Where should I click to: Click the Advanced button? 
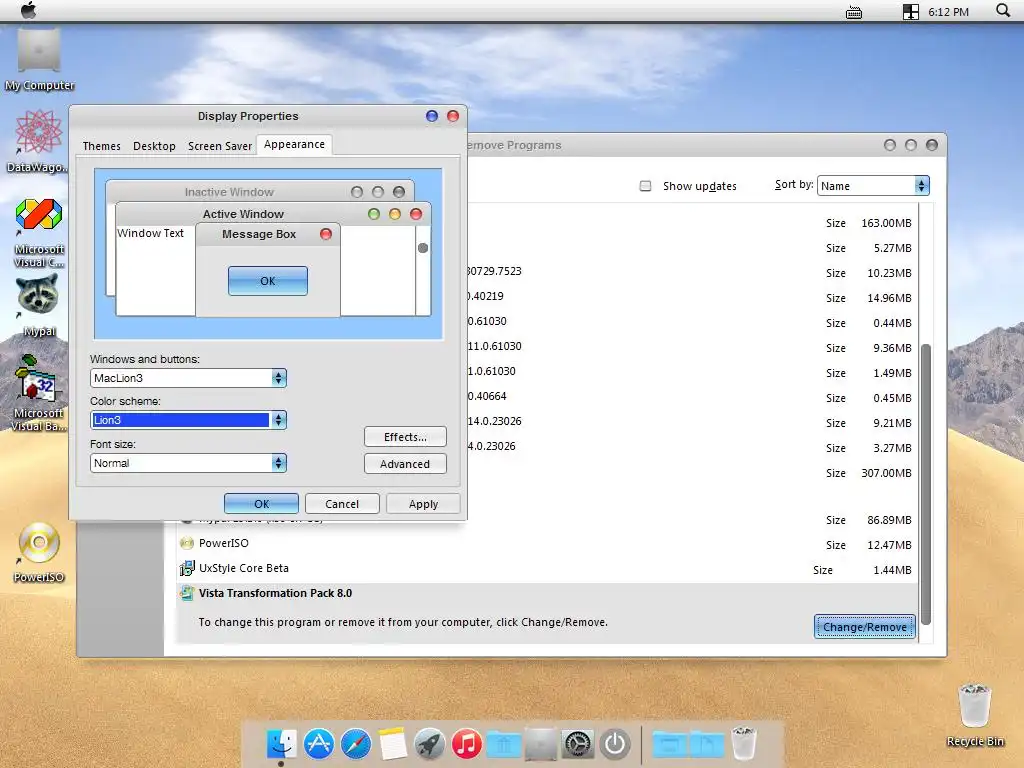click(405, 464)
